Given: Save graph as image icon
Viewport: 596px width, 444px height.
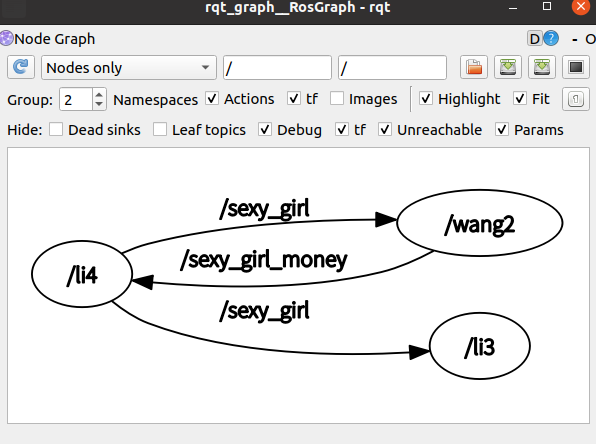Looking at the screenshot, I should (576, 67).
